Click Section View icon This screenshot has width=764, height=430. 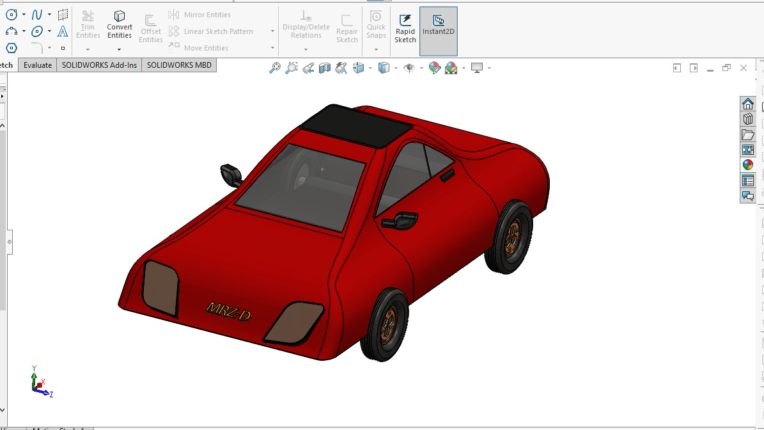click(x=325, y=68)
